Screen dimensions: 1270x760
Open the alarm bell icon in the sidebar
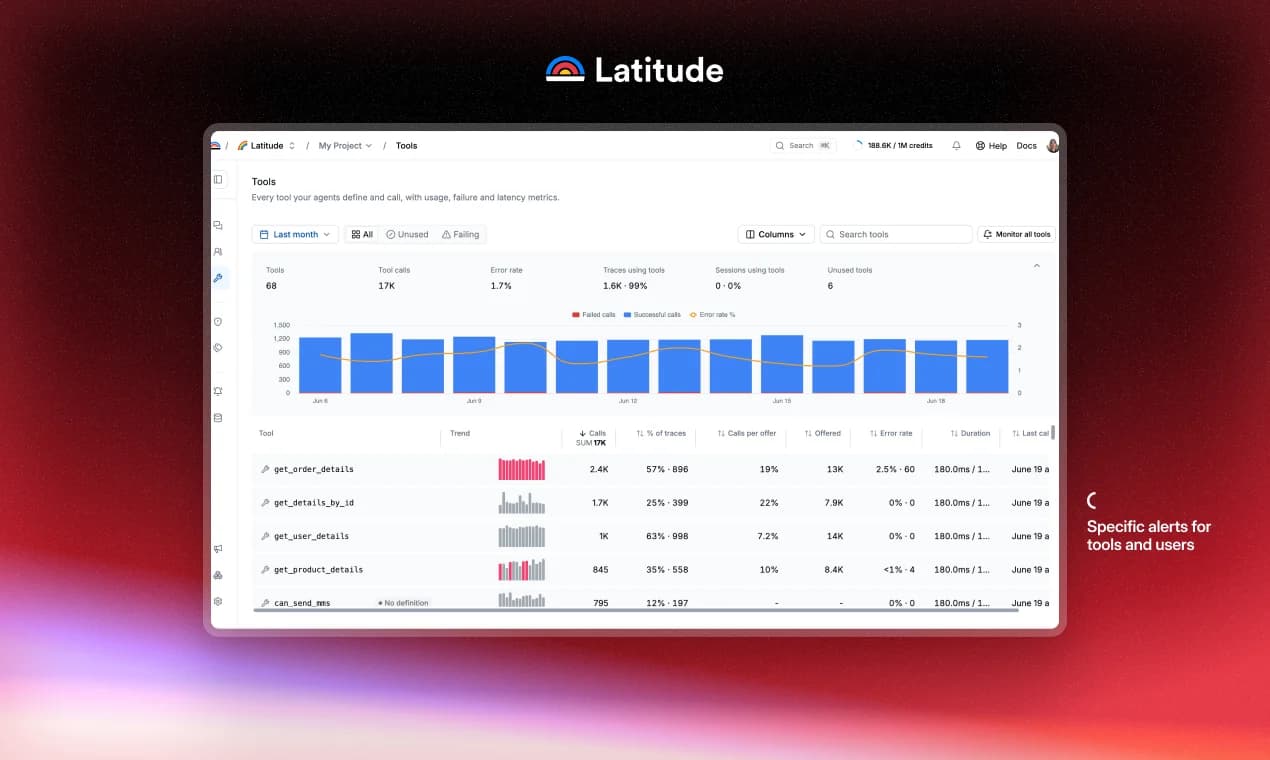click(x=218, y=391)
